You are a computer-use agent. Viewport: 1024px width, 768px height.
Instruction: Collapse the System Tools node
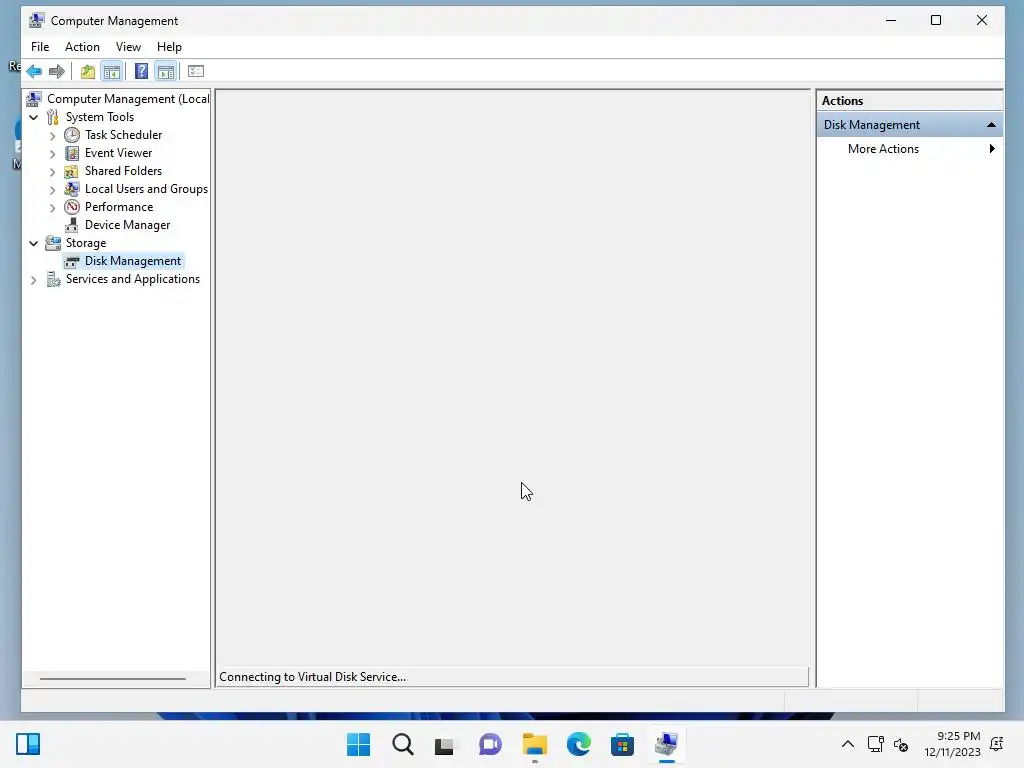[34, 118]
